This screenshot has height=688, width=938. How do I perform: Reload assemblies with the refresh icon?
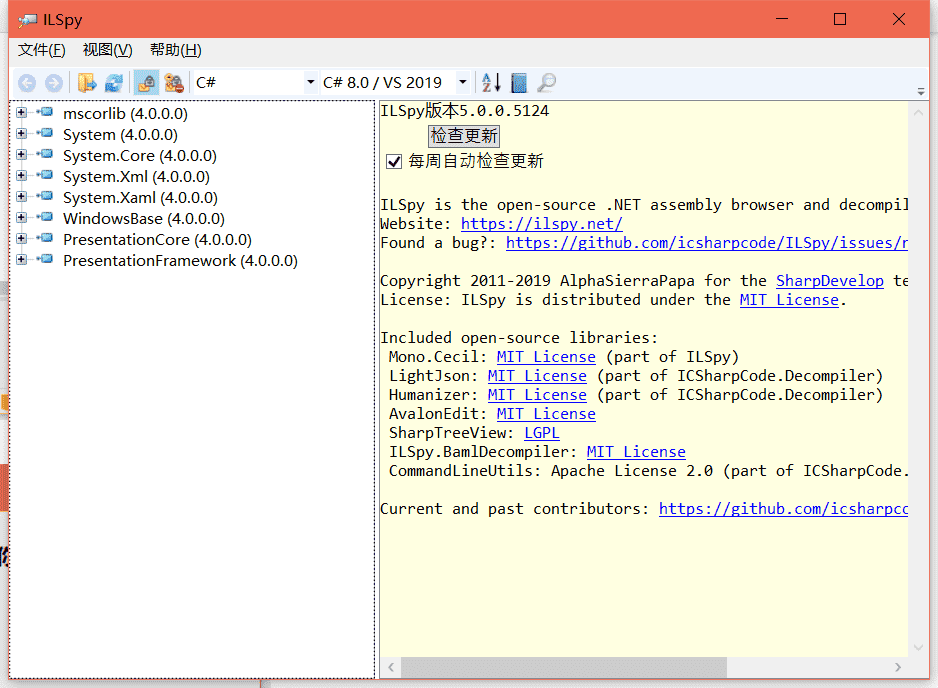tap(114, 83)
